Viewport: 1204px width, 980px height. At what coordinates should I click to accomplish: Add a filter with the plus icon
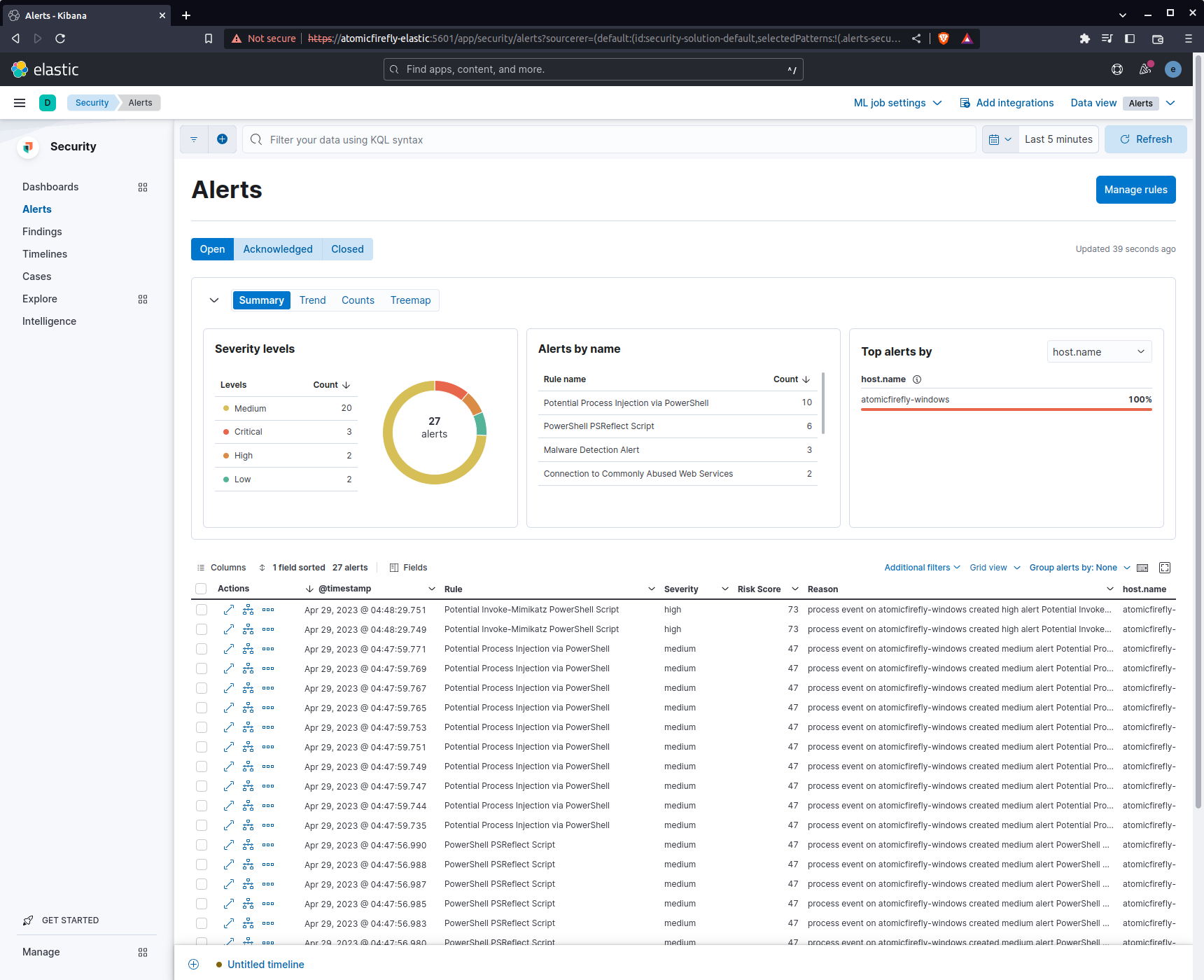222,139
